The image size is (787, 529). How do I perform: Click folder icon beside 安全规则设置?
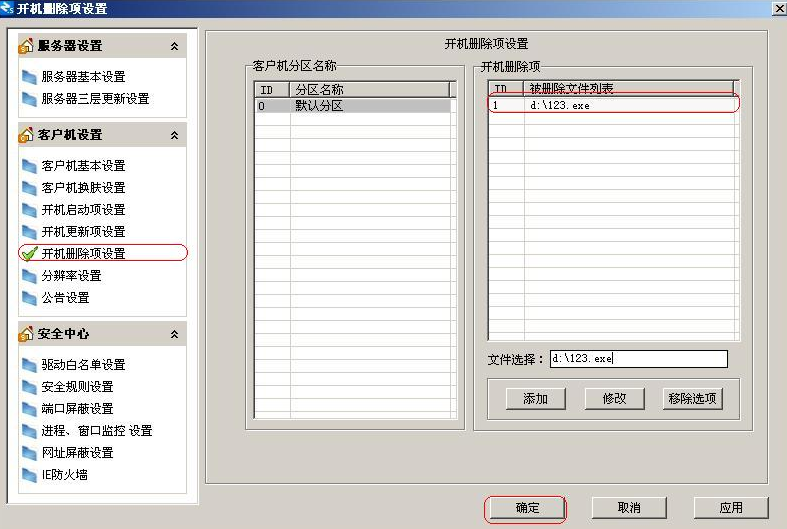point(29,387)
